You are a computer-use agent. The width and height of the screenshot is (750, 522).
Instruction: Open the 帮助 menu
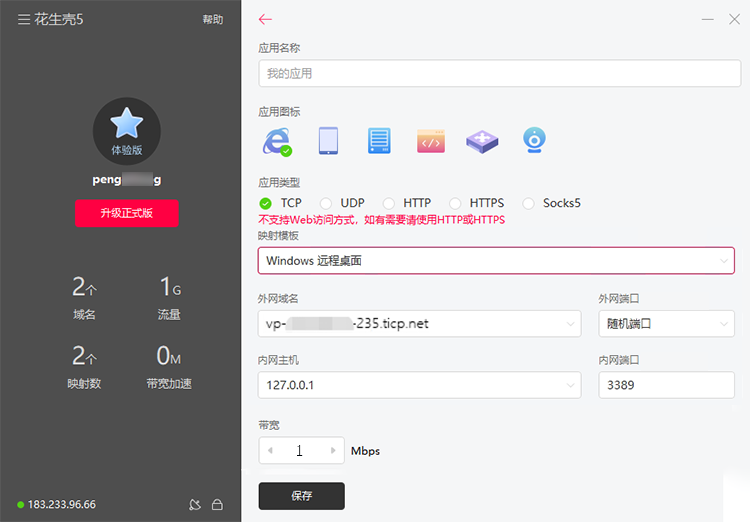click(x=213, y=20)
